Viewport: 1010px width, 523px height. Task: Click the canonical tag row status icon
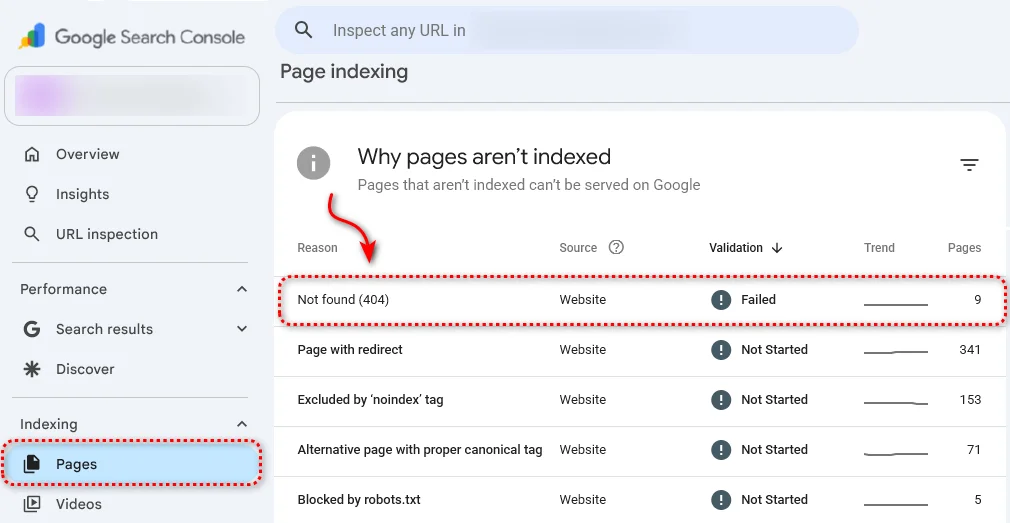pyautogui.click(x=721, y=450)
